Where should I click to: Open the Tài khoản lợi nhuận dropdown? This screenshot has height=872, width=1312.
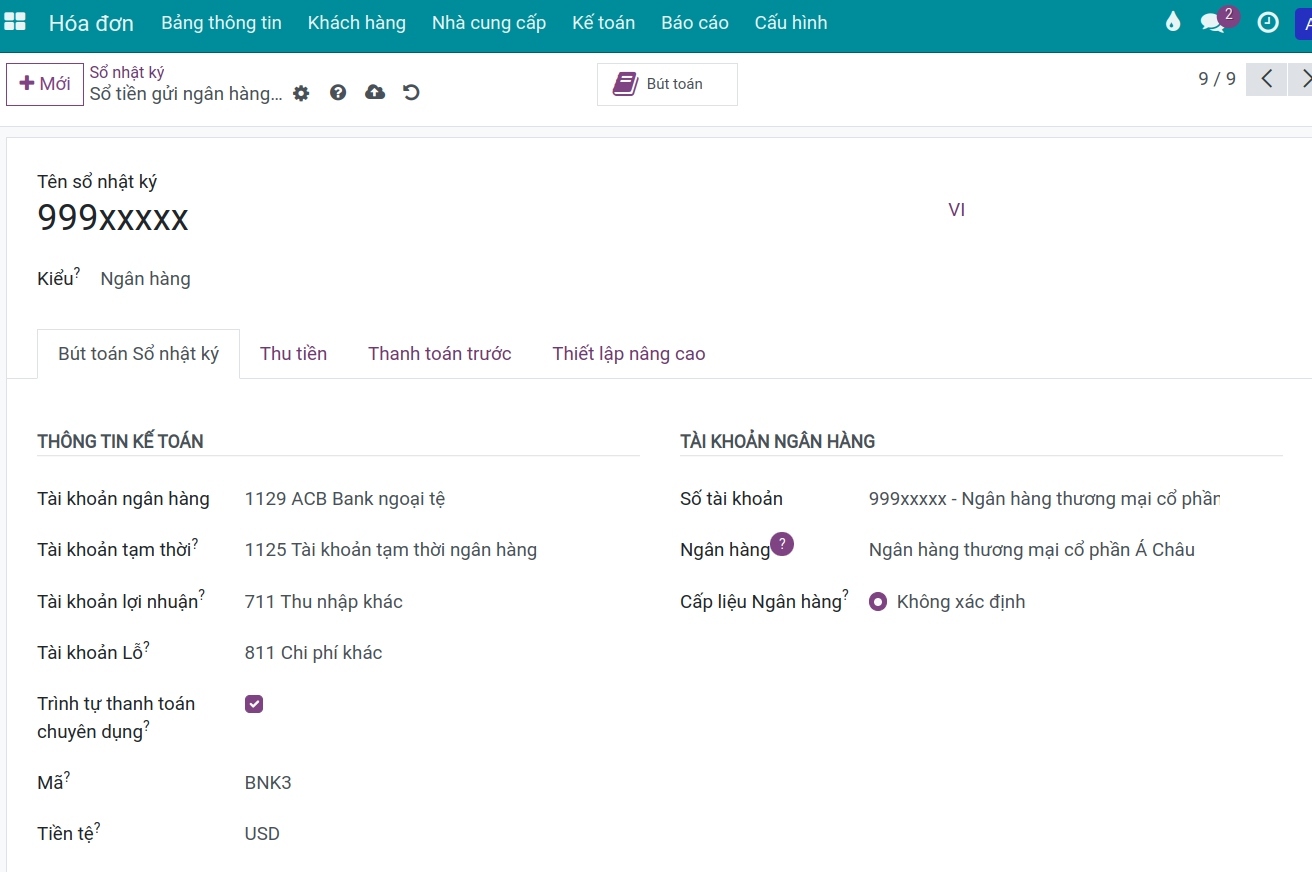pyautogui.click(x=441, y=602)
